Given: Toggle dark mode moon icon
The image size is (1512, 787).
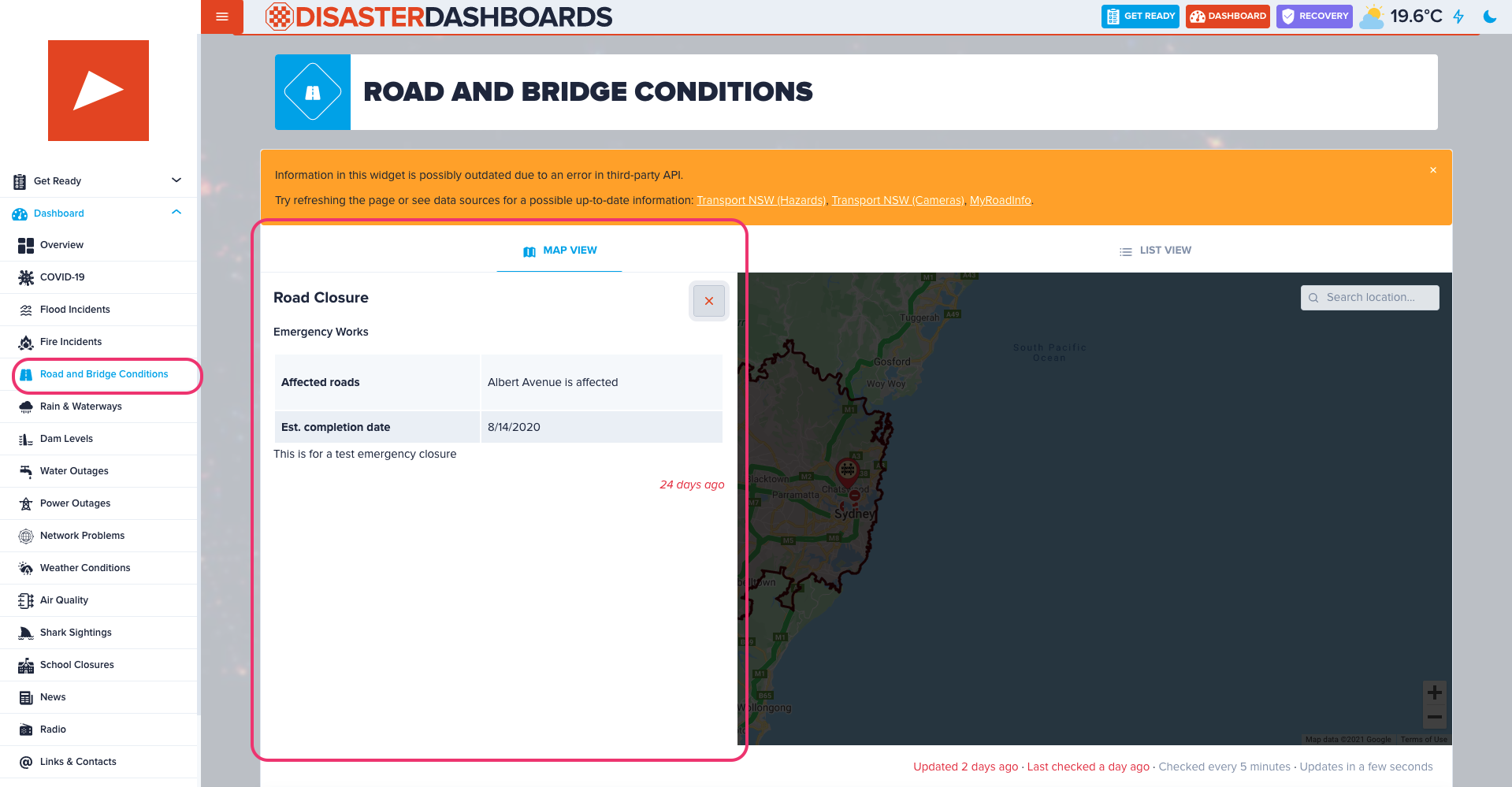Looking at the screenshot, I should tap(1489, 17).
